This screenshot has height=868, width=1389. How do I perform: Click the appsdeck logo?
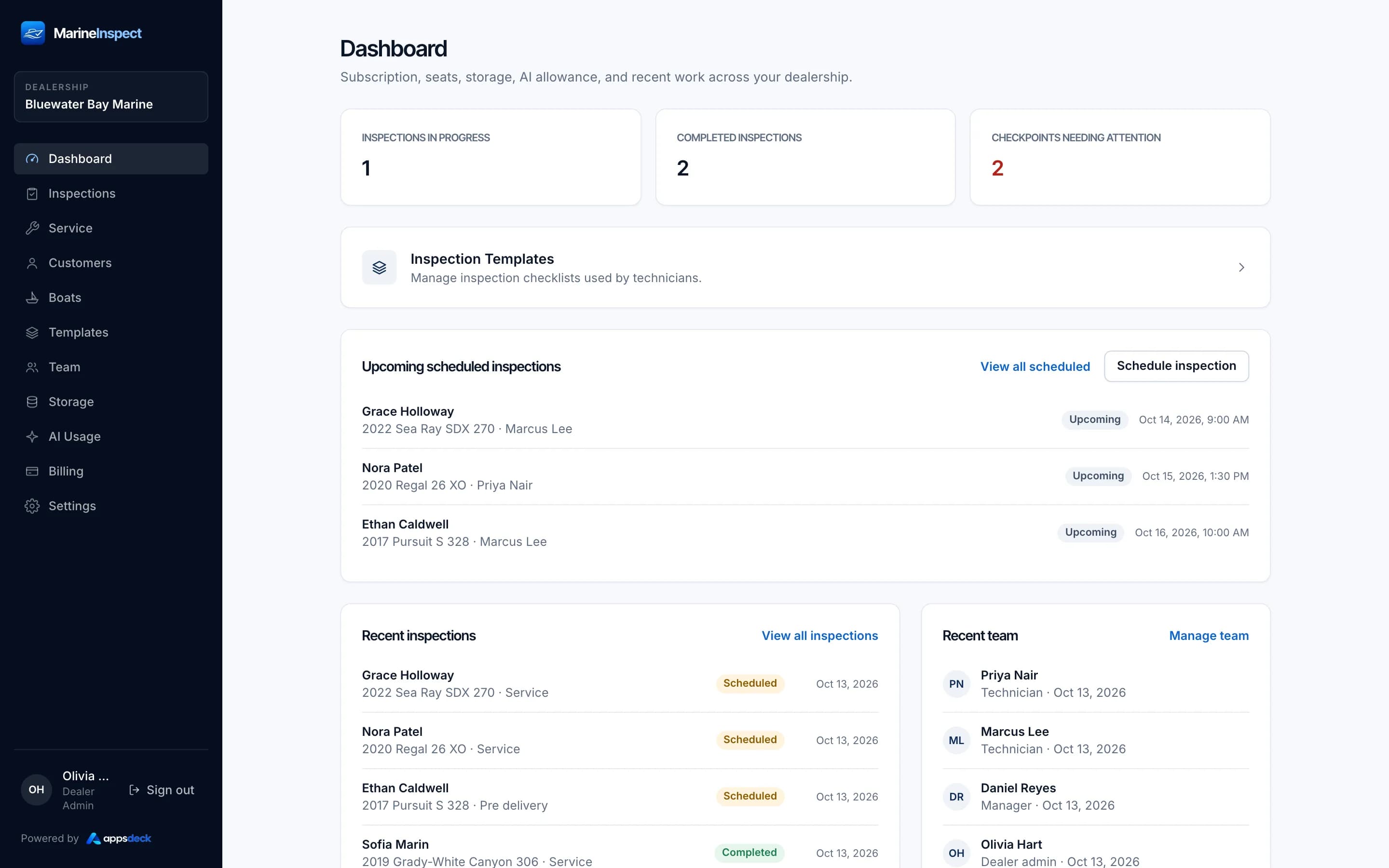(119, 839)
